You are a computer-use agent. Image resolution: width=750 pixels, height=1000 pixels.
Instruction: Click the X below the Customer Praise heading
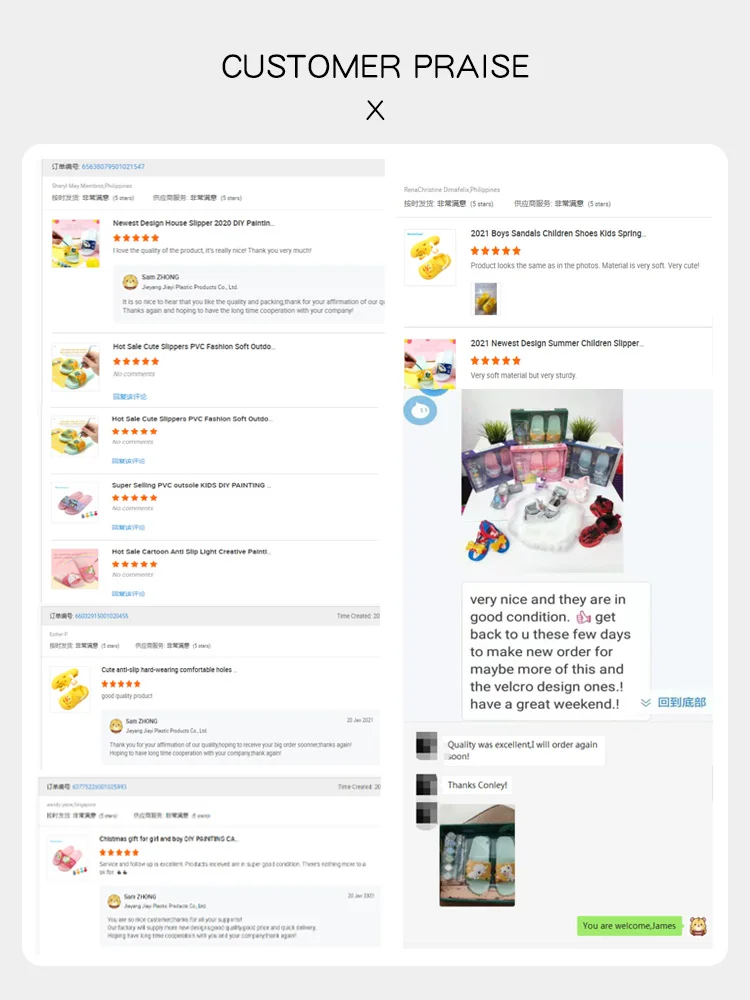(375, 110)
